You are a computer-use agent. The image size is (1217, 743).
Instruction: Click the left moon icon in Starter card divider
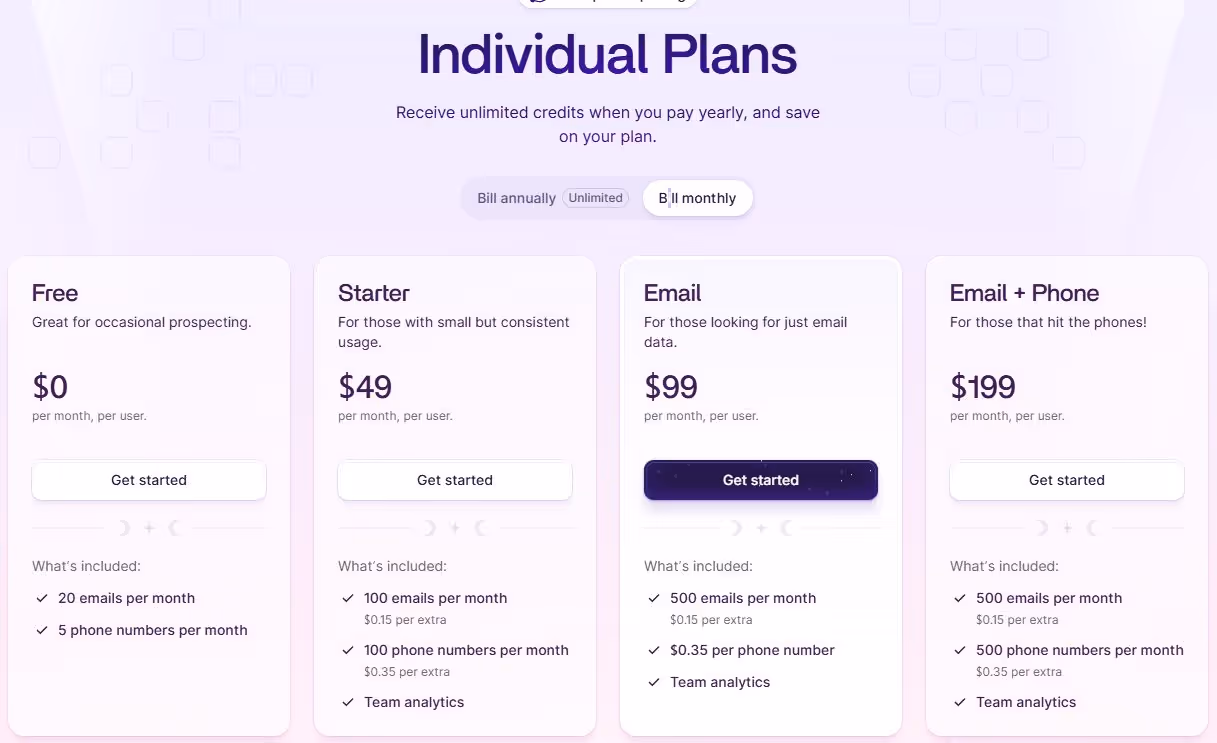(x=429, y=527)
